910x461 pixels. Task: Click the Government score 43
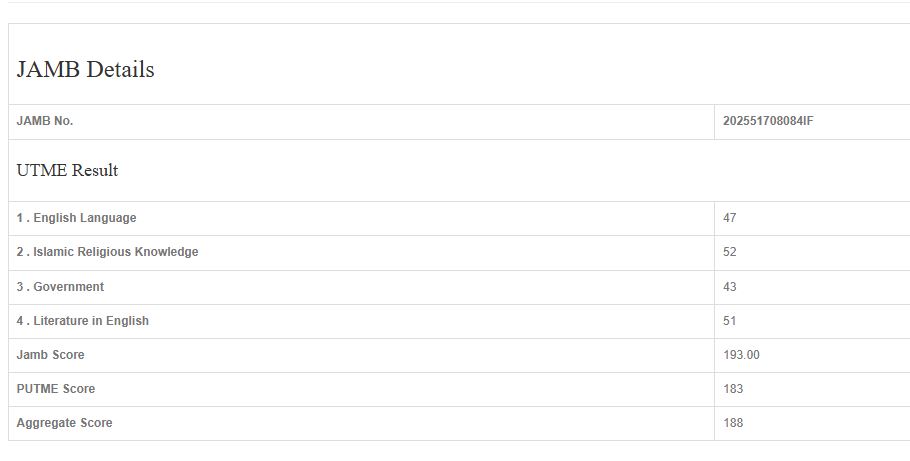(x=730, y=287)
